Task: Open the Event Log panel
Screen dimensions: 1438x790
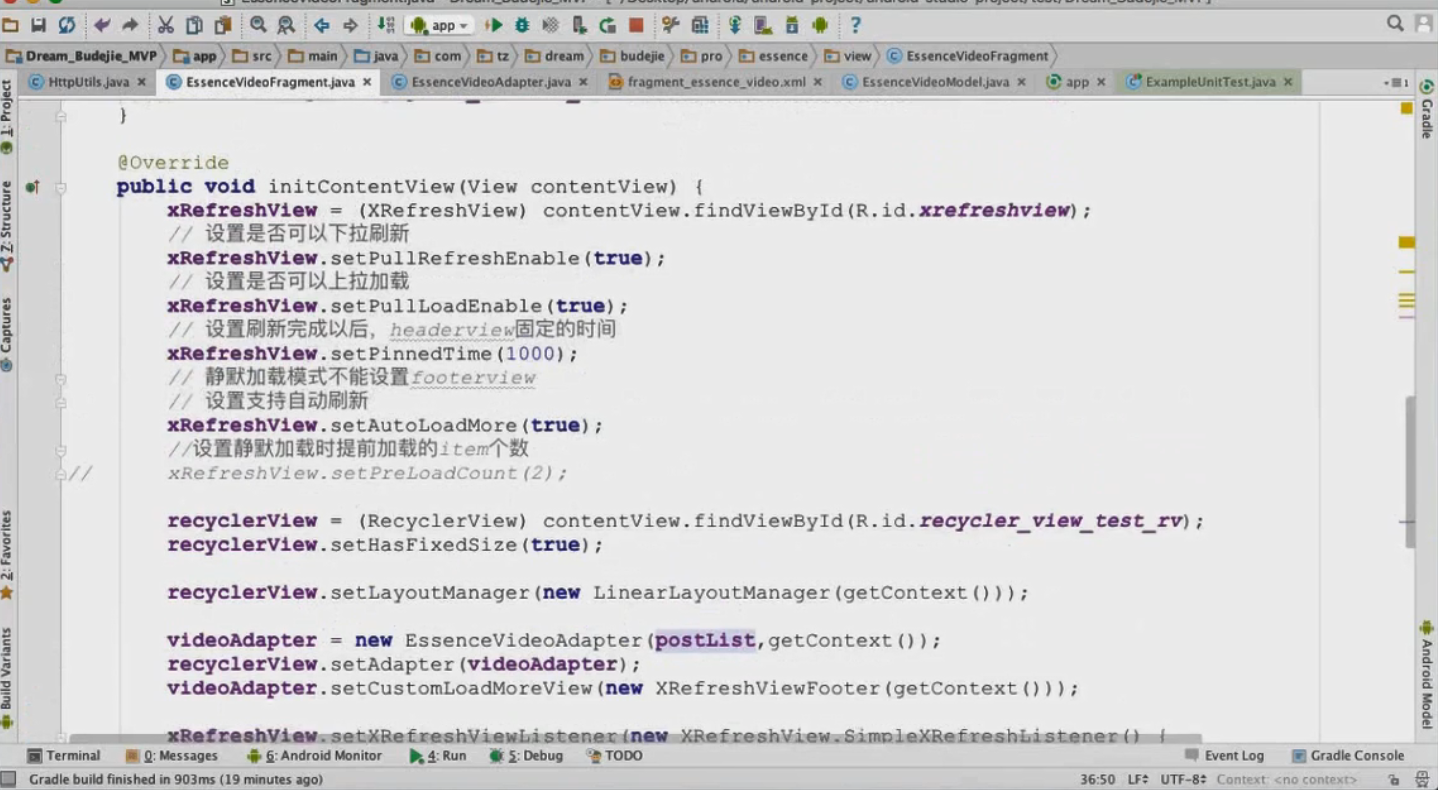Action: [x=1224, y=756]
